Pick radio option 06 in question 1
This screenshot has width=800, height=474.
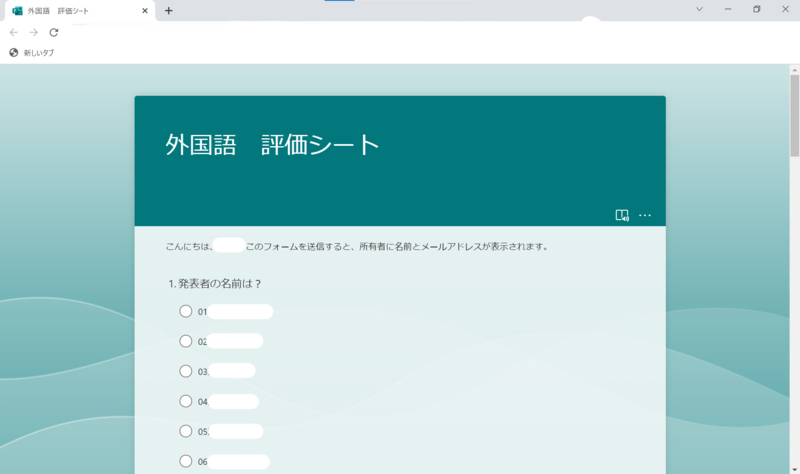click(186, 461)
